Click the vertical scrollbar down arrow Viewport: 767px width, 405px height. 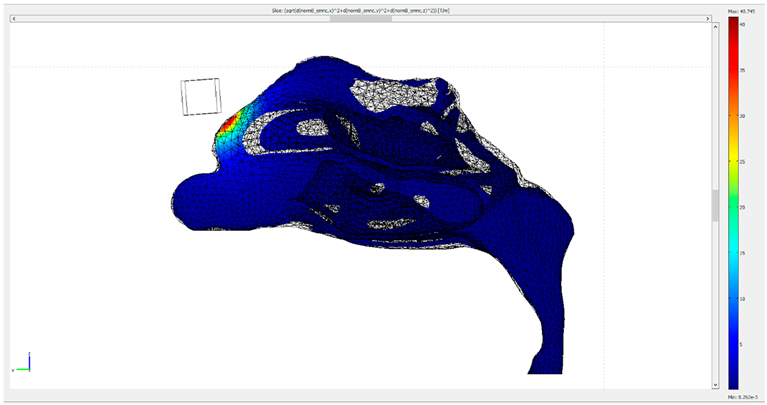[x=715, y=385]
